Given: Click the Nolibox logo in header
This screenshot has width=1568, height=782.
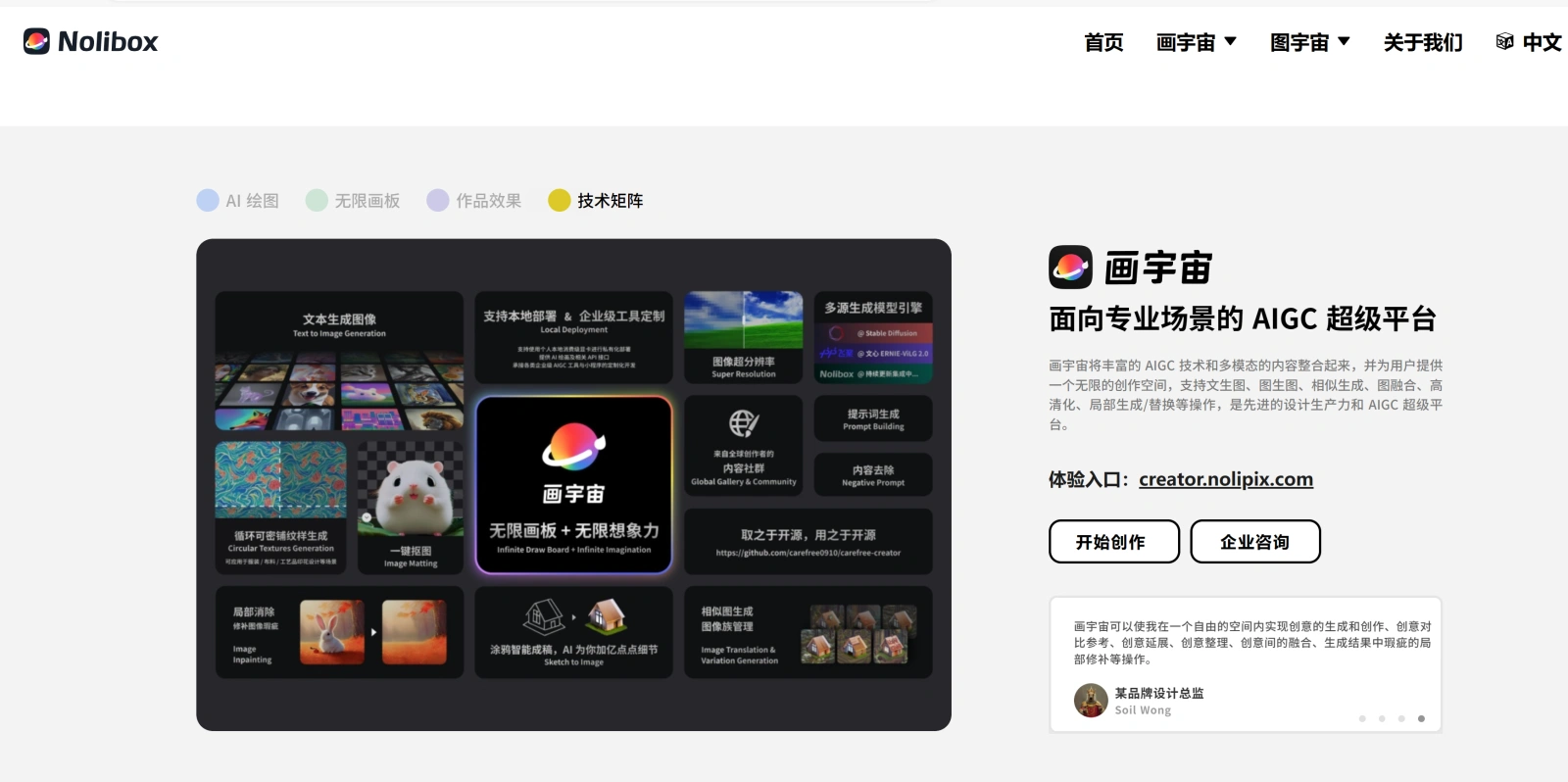Looking at the screenshot, I should point(90,41).
